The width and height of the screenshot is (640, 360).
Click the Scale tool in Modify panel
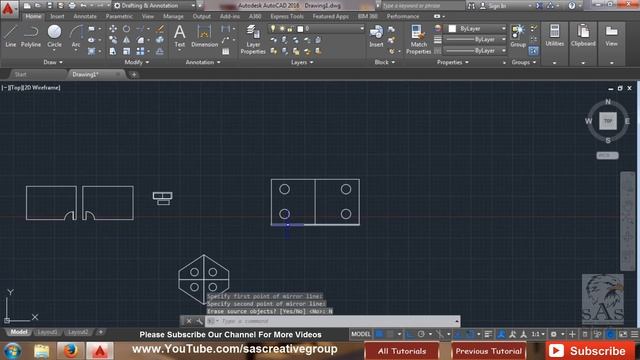(127, 51)
